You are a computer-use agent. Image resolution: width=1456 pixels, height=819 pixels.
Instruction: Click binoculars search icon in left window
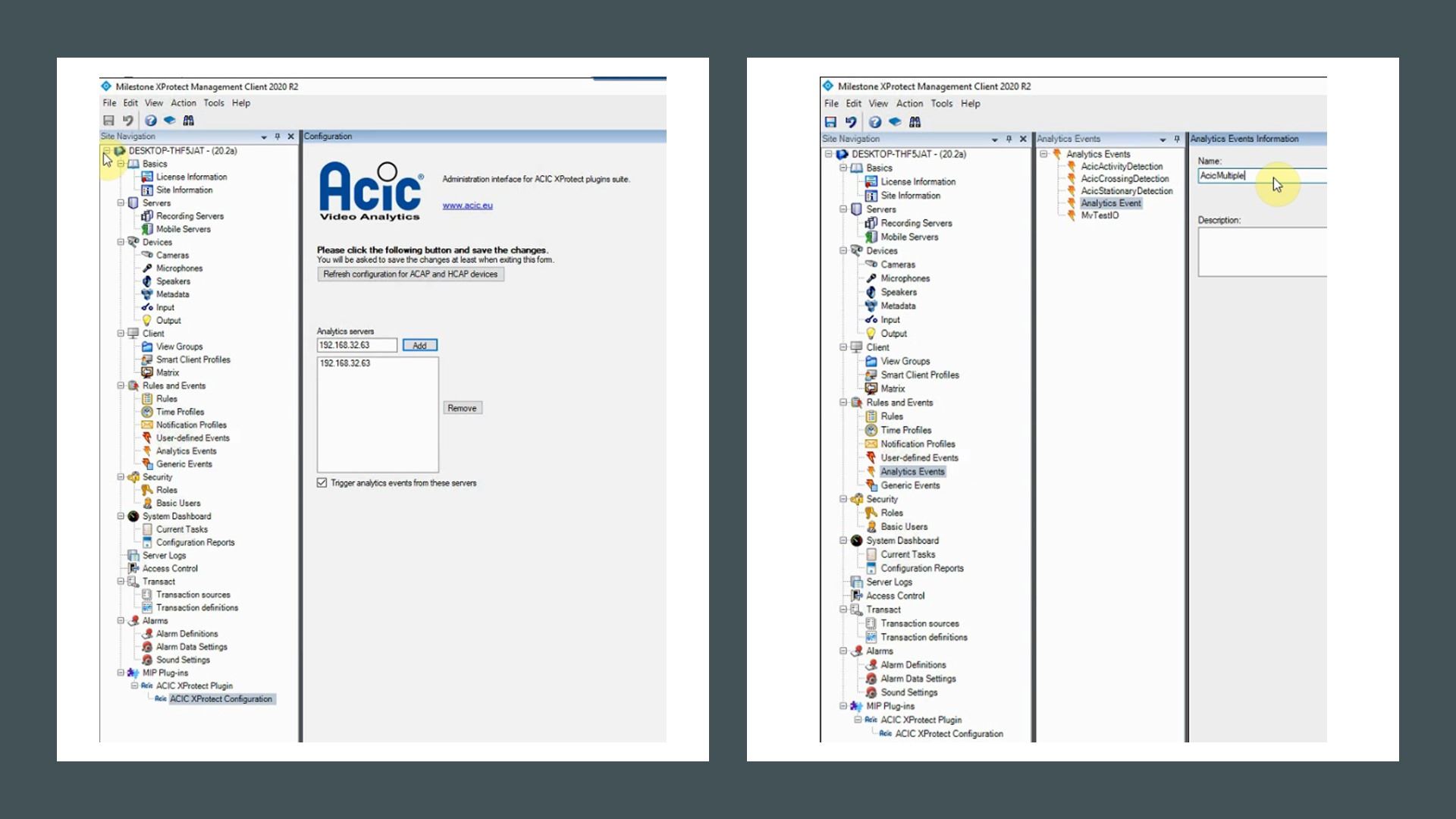(189, 121)
